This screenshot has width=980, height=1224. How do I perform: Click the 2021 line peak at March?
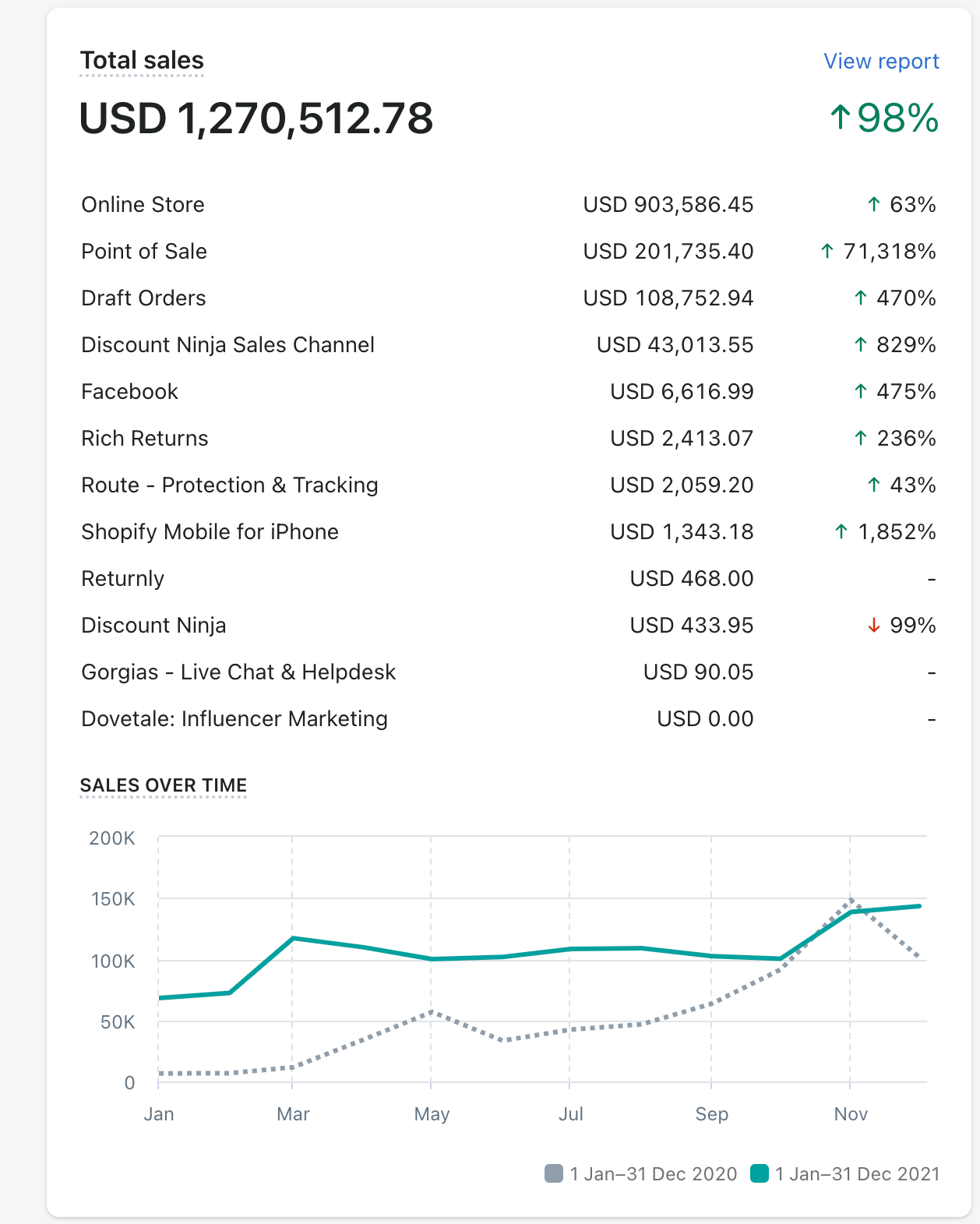tap(293, 938)
